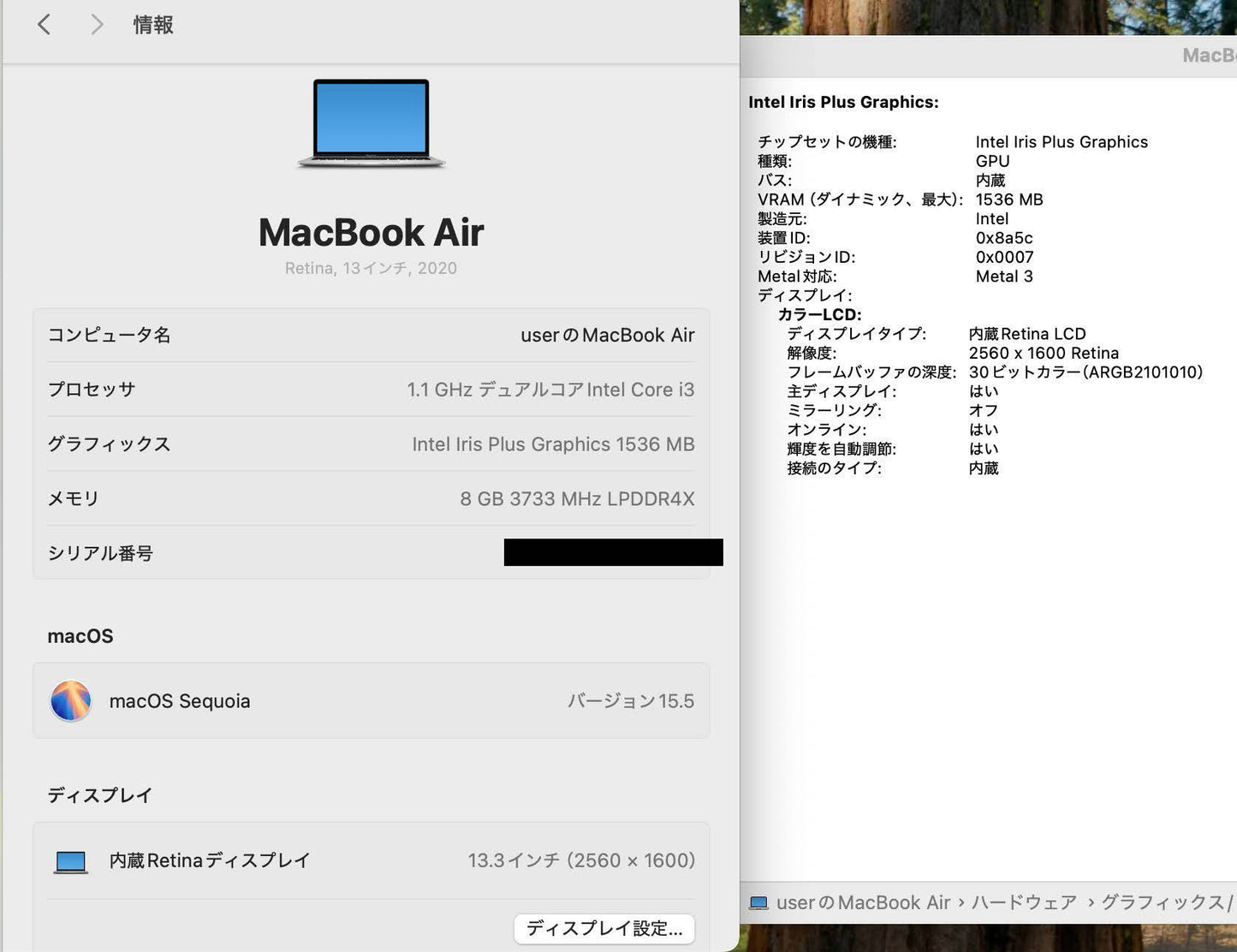The image size is (1237, 952).
Task: Click the macOS Sequoia logo icon
Action: point(71,700)
